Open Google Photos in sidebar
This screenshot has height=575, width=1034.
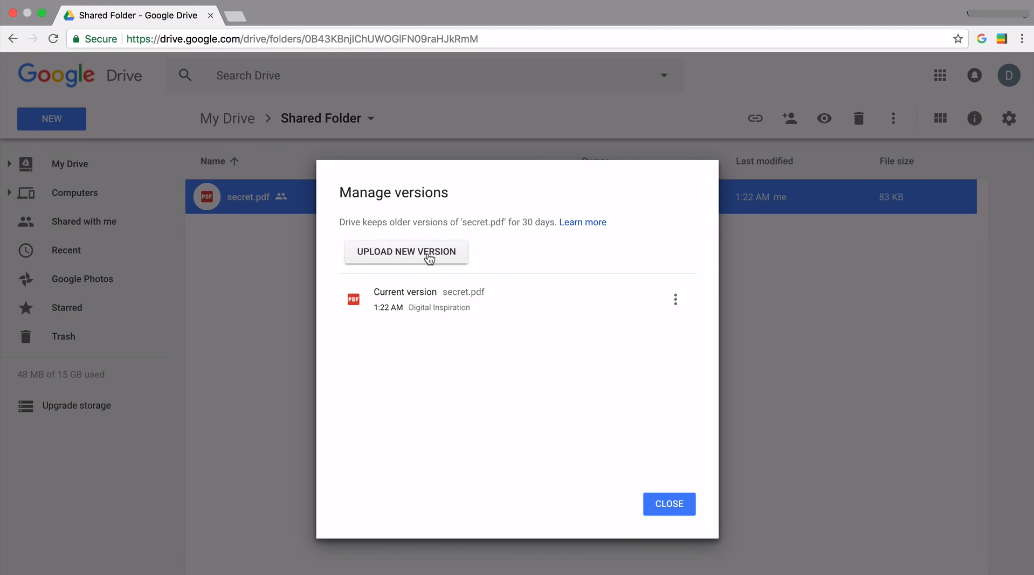82,279
